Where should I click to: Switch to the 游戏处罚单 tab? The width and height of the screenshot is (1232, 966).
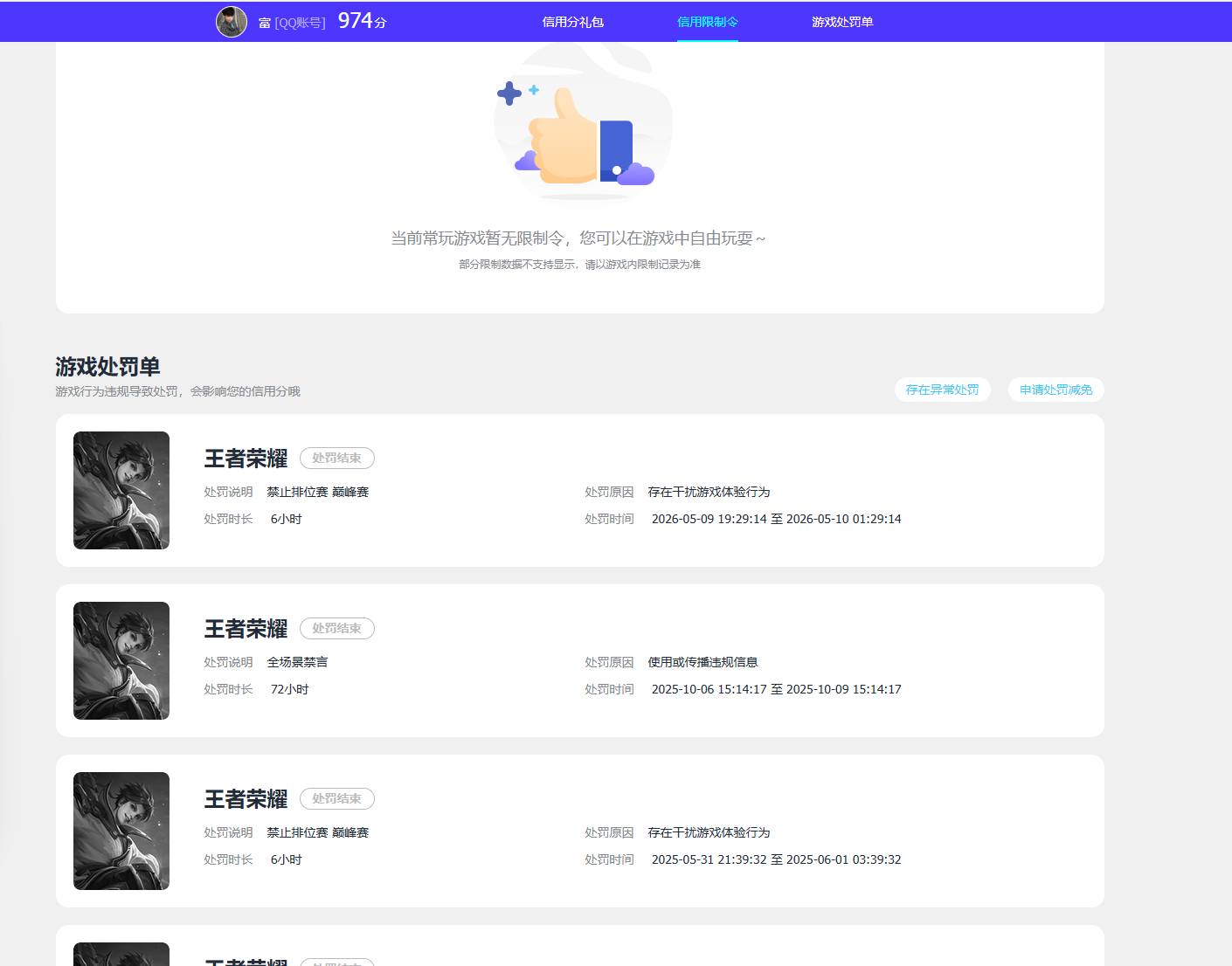coord(842,22)
